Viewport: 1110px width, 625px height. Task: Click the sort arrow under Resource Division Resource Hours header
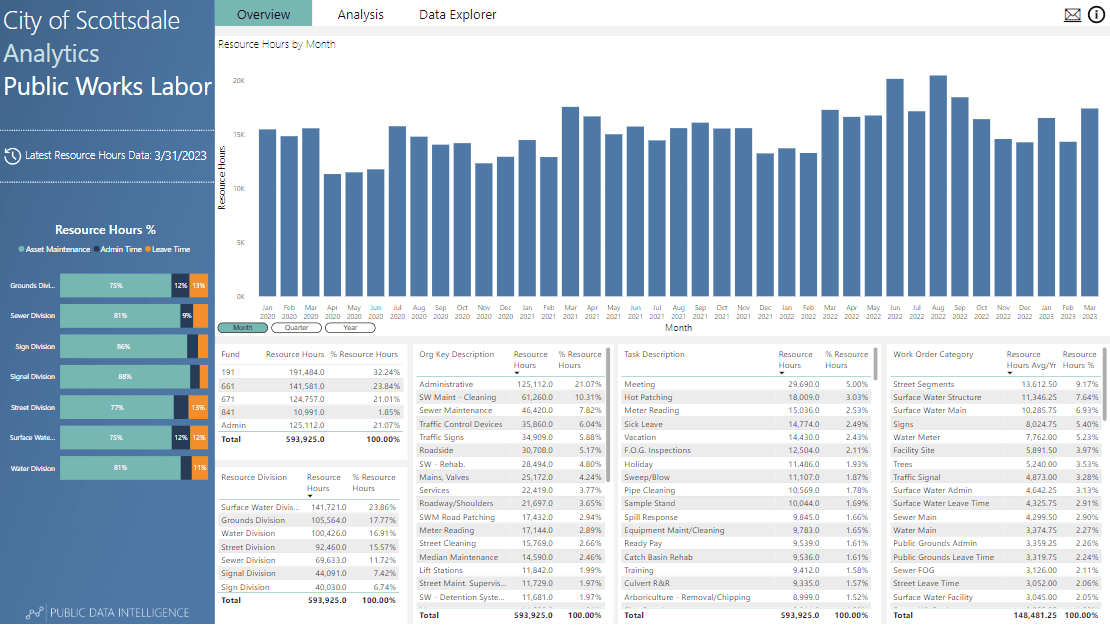click(x=310, y=496)
